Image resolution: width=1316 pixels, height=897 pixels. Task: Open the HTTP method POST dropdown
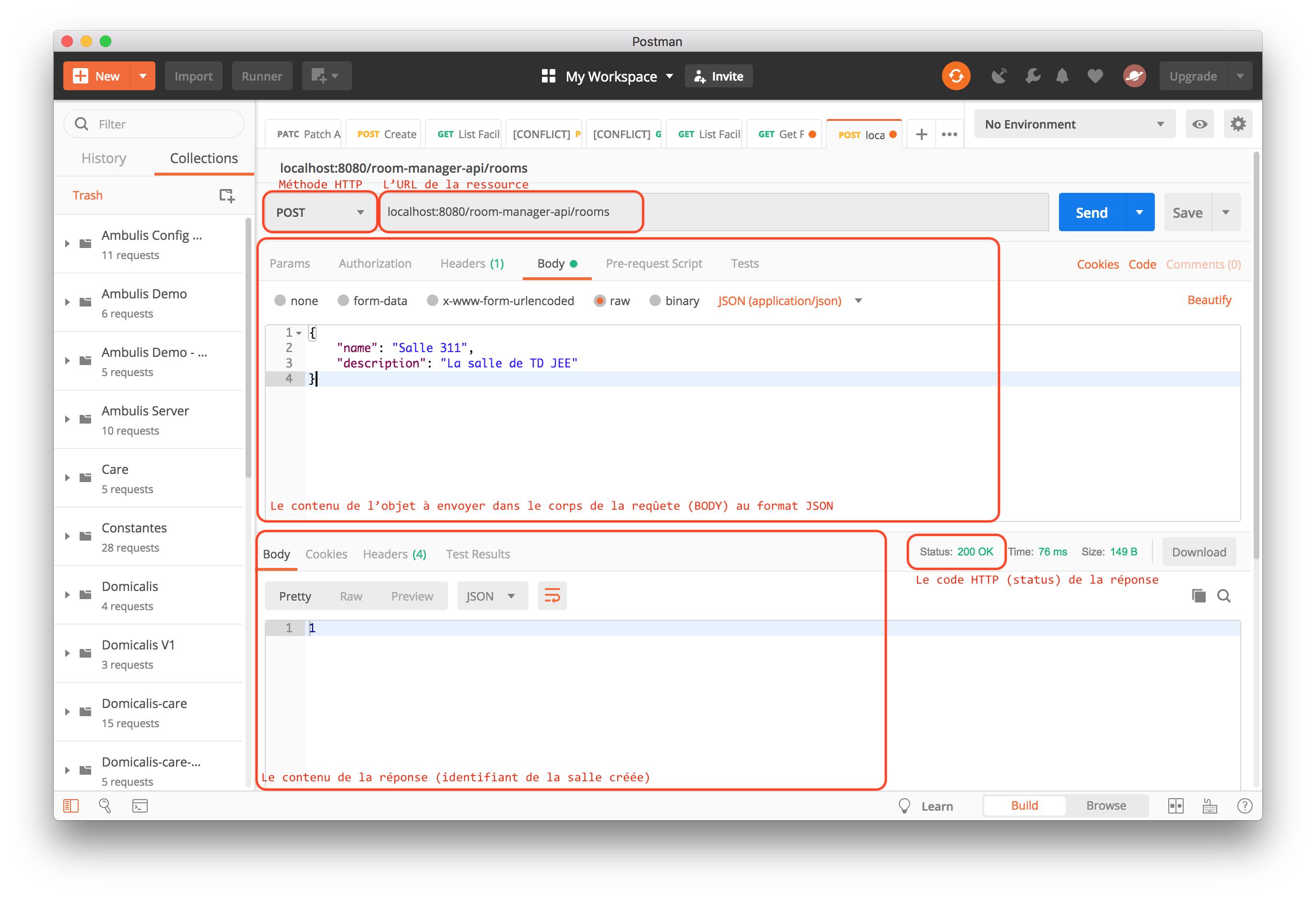pos(320,212)
